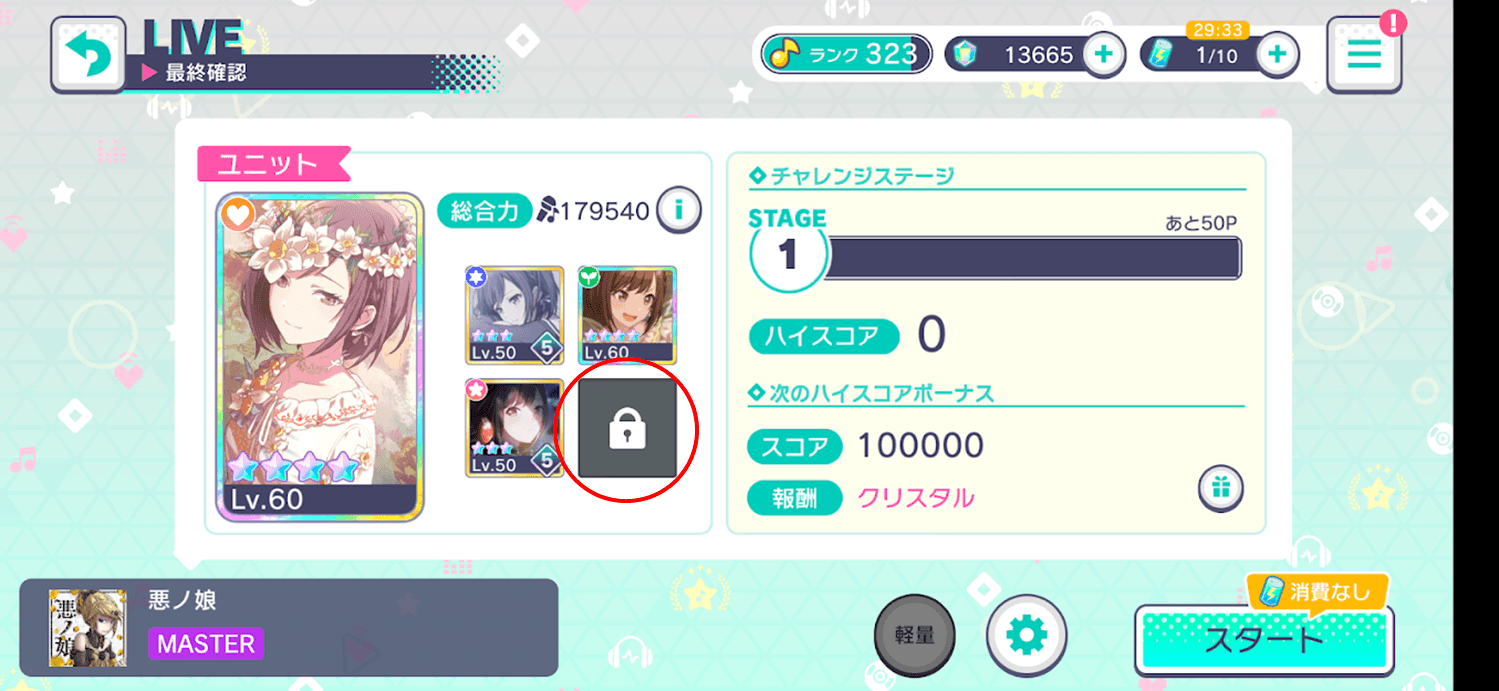Add crystals with the plus icon beside 13665
Screen dimensions: 1499x691
[x=1104, y=55]
